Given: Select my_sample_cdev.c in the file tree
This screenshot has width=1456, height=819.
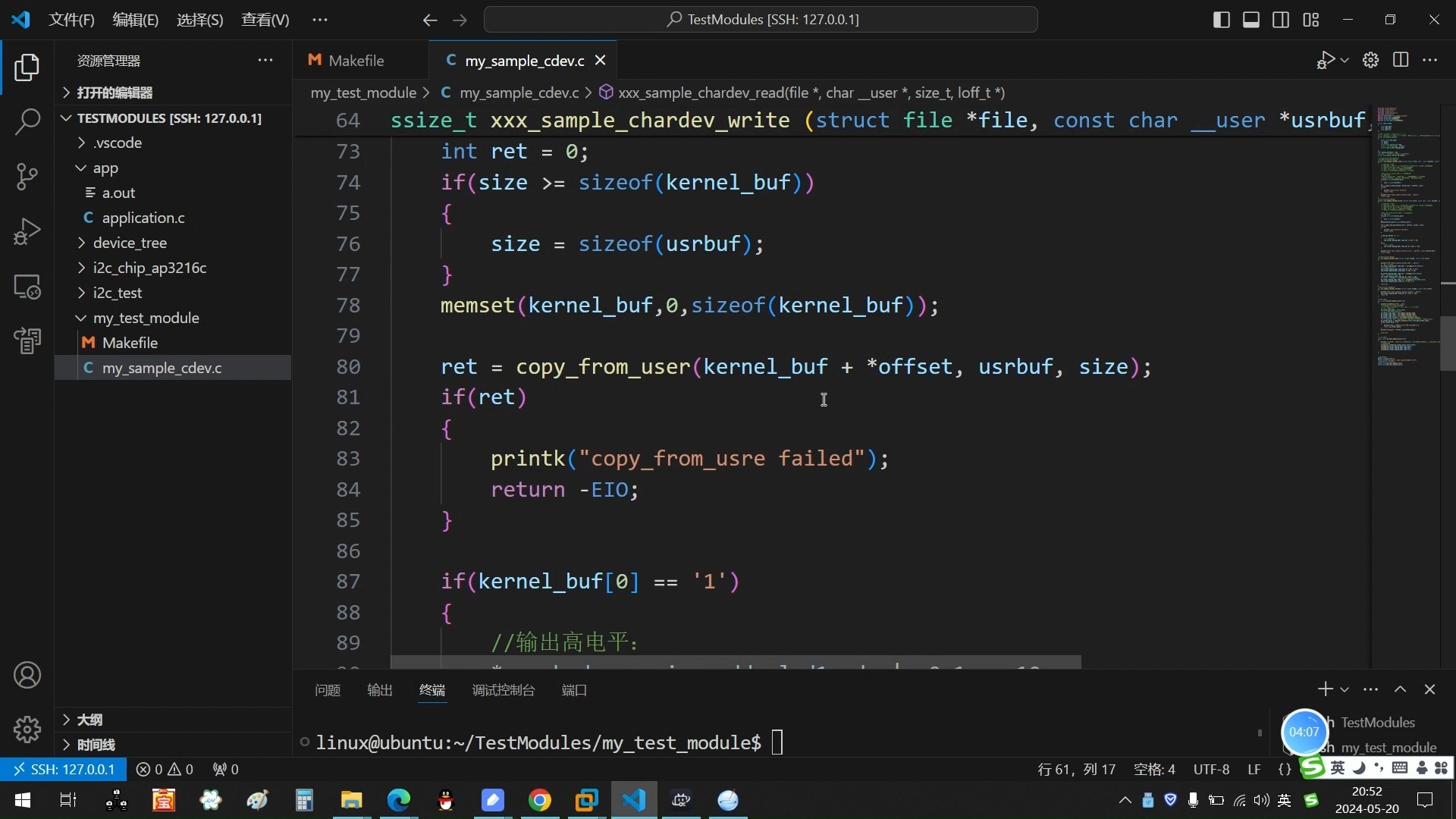Looking at the screenshot, I should pyautogui.click(x=173, y=368).
